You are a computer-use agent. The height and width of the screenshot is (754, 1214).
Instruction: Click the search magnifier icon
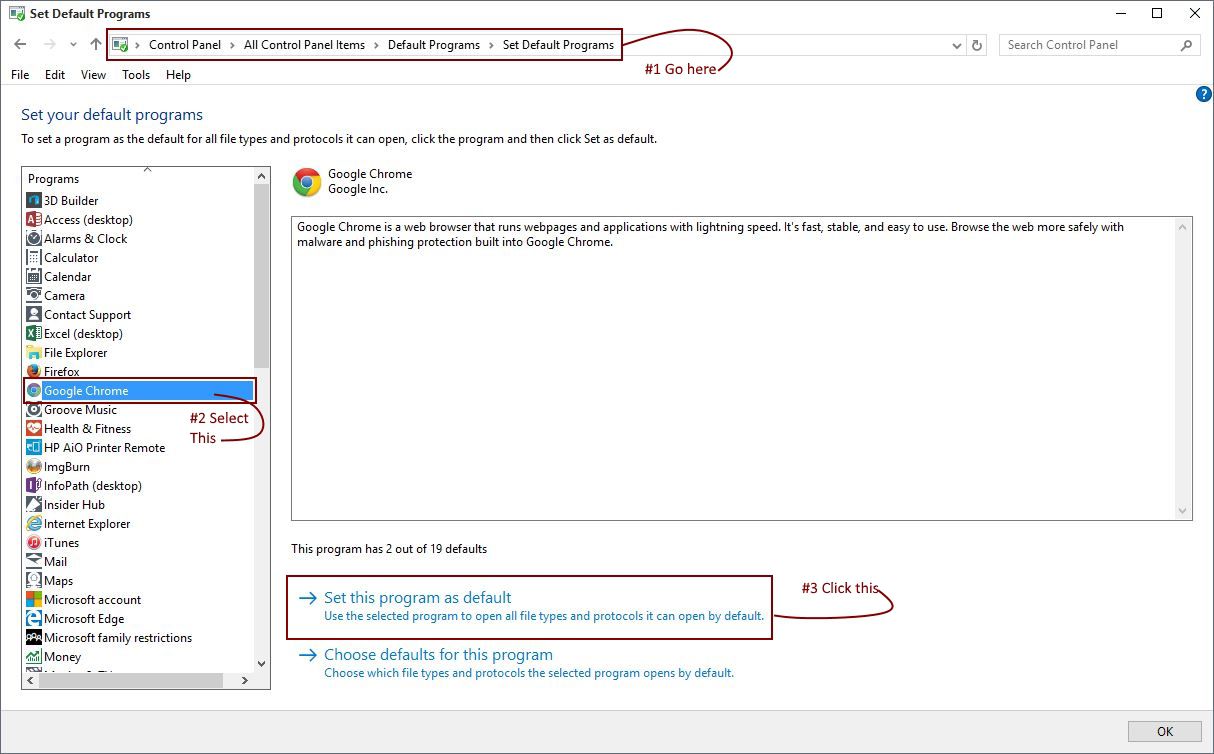1186,45
